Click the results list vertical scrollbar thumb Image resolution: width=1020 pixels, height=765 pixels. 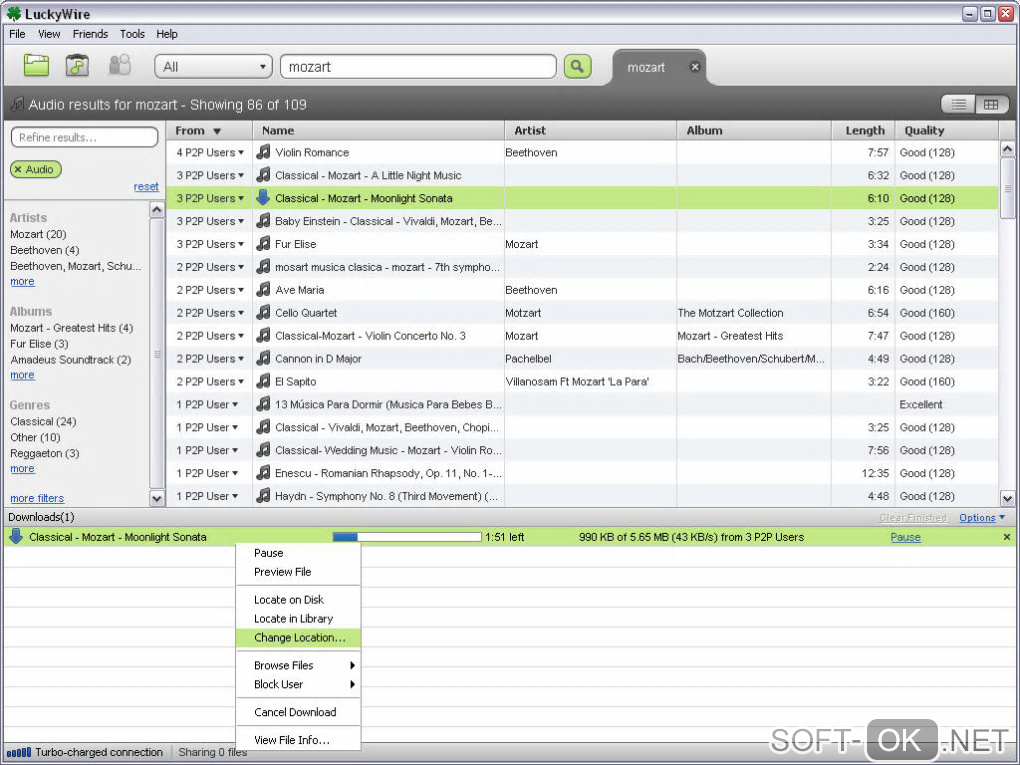[x=1007, y=187]
